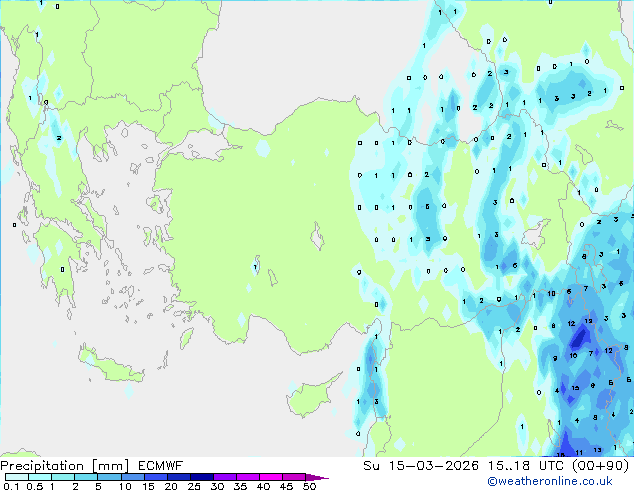Pick the 40–45 mm magenta swatch
634x490 pixels.
271,477
